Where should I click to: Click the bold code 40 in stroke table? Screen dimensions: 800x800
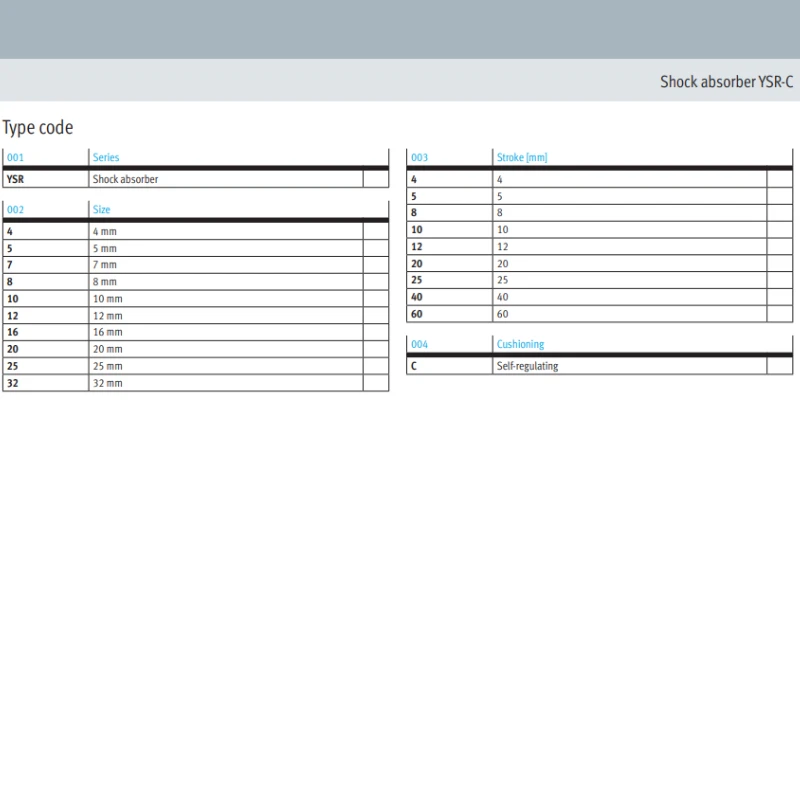click(417, 297)
